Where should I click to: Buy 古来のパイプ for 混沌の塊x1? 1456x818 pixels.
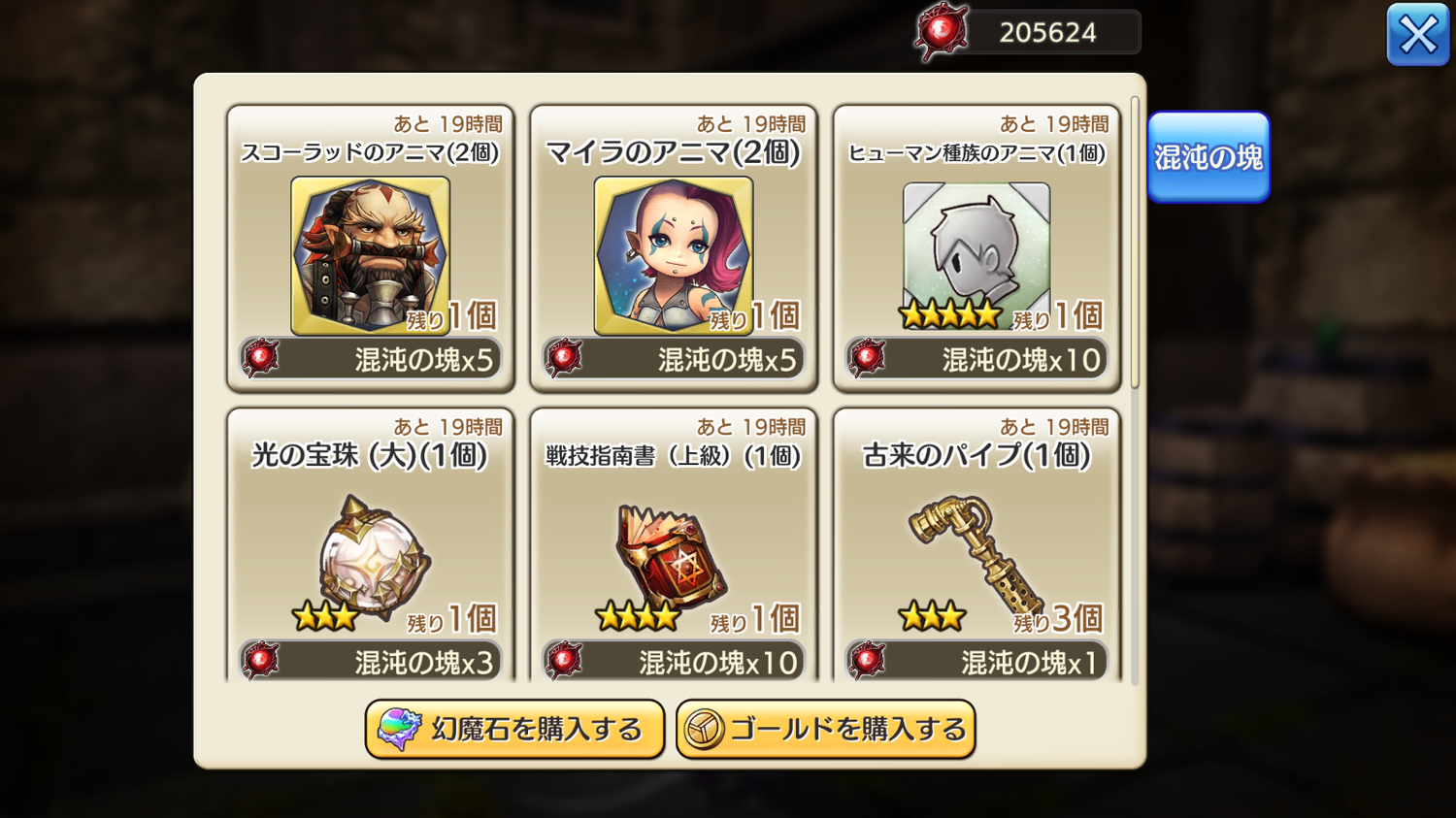pos(976,662)
